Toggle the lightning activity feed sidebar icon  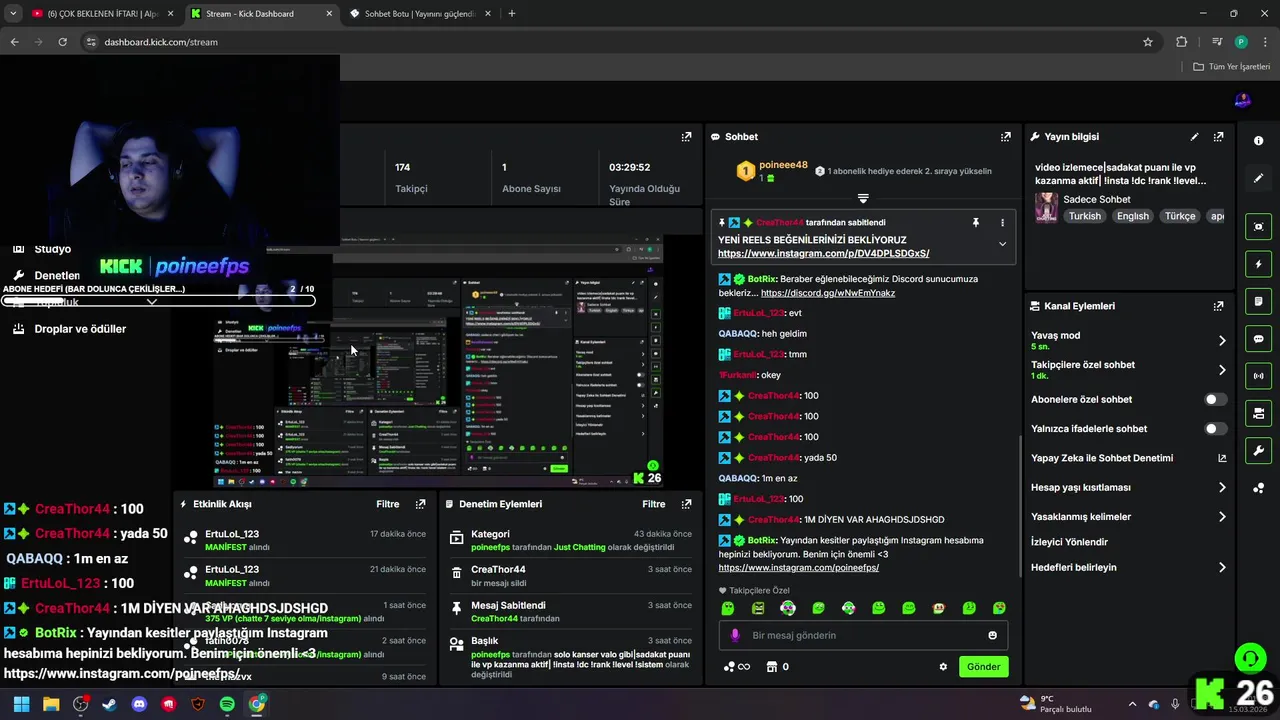tap(1258, 264)
